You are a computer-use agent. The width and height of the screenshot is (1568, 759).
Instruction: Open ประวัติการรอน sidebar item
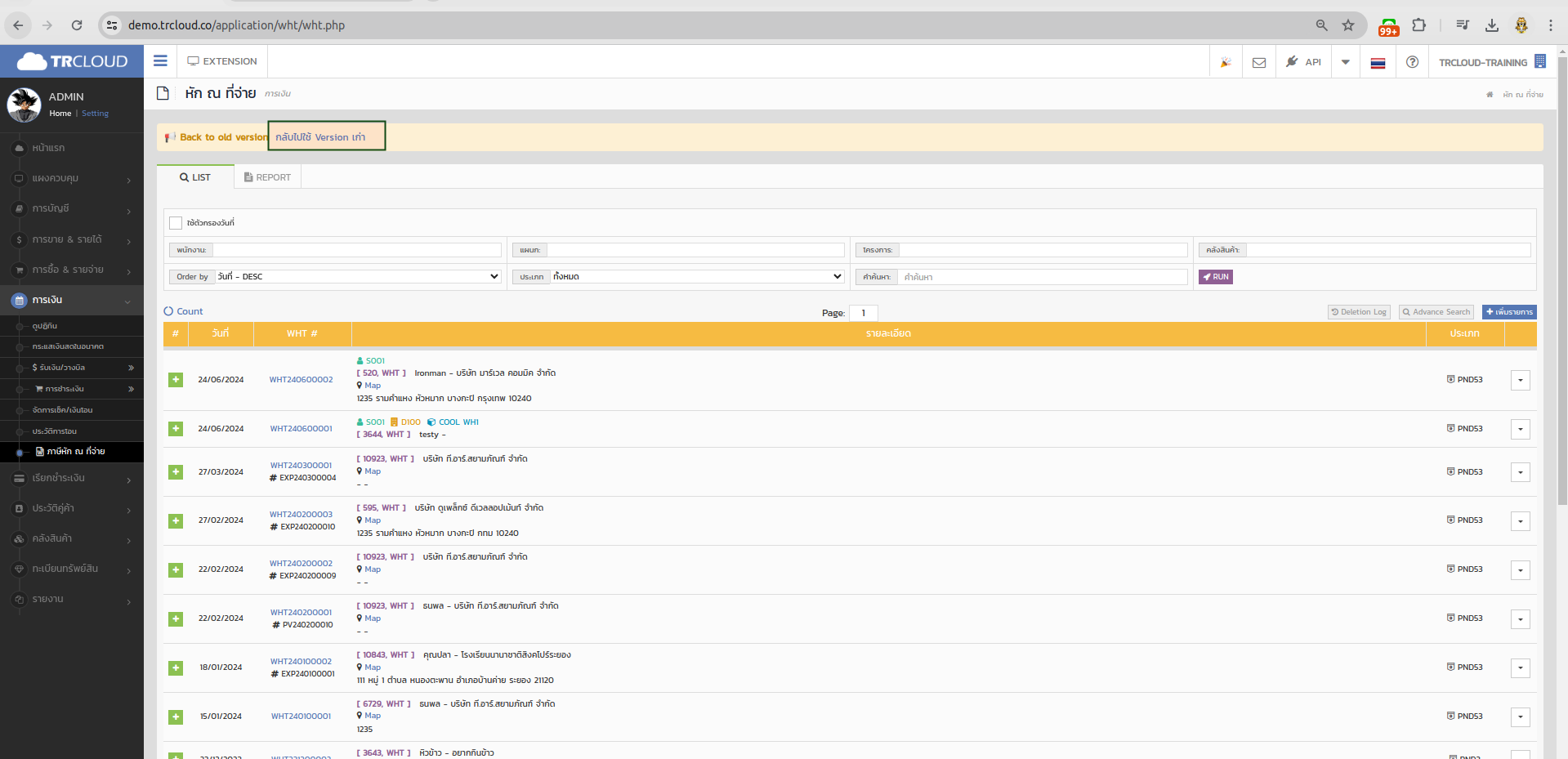(72, 431)
